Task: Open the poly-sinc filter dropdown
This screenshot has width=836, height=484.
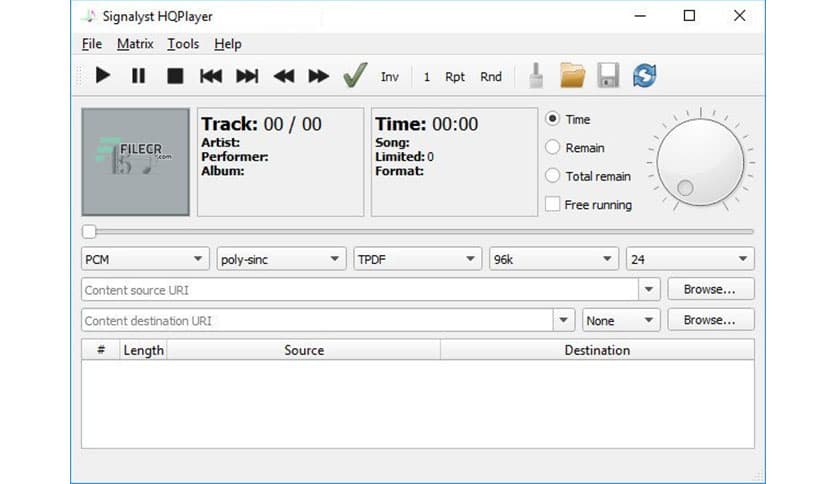Action: pos(281,259)
